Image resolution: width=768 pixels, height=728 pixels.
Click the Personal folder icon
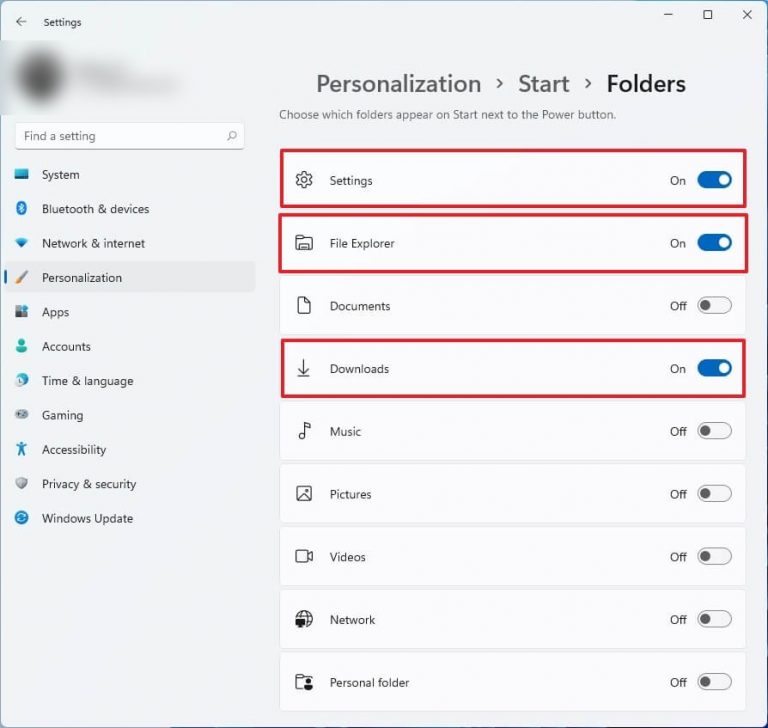coord(304,682)
